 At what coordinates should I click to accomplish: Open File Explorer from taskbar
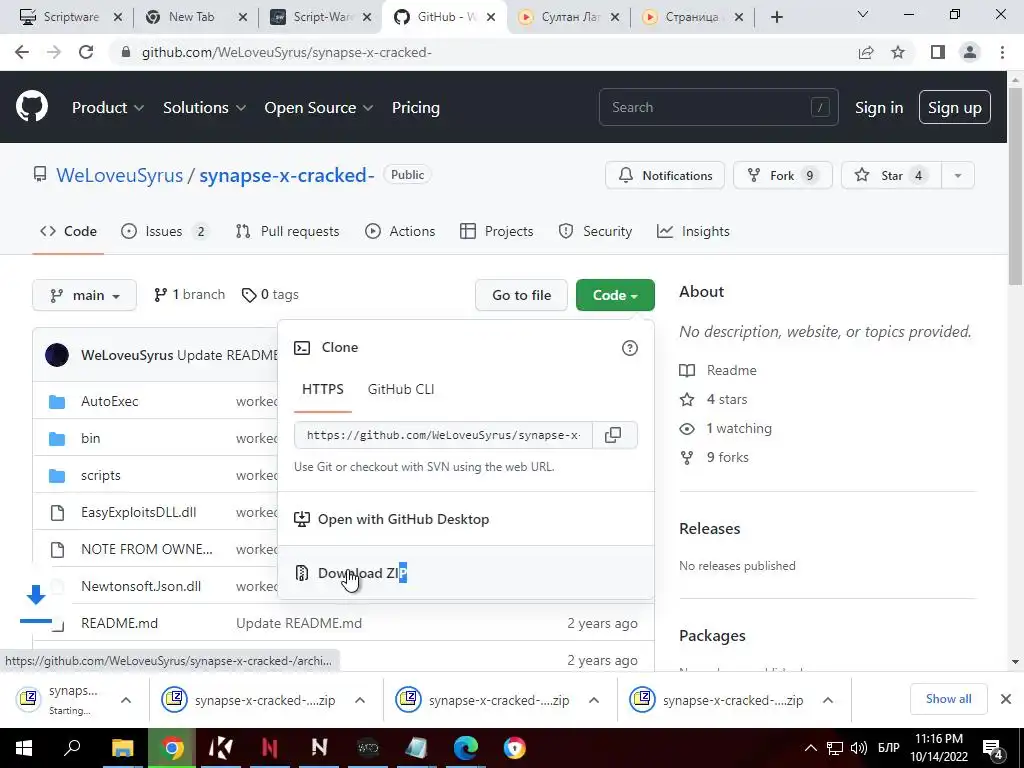(x=123, y=748)
